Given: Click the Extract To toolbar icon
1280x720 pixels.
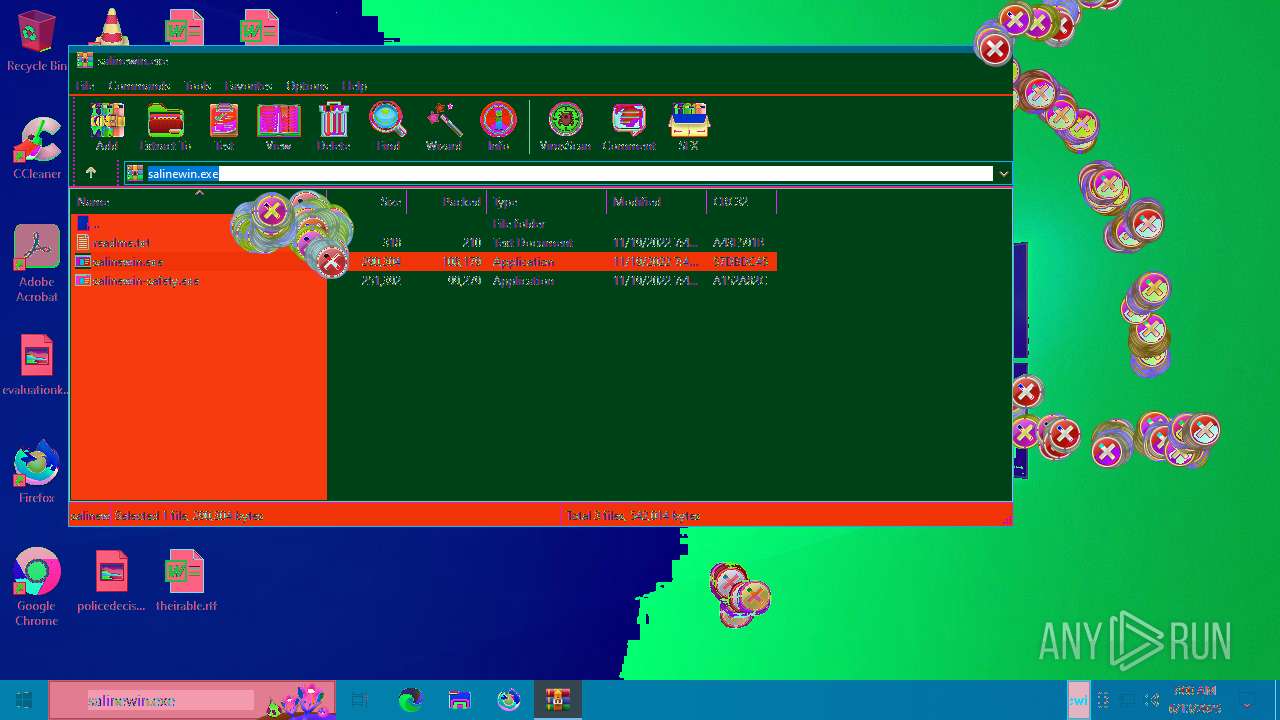Looking at the screenshot, I should coord(165,126).
